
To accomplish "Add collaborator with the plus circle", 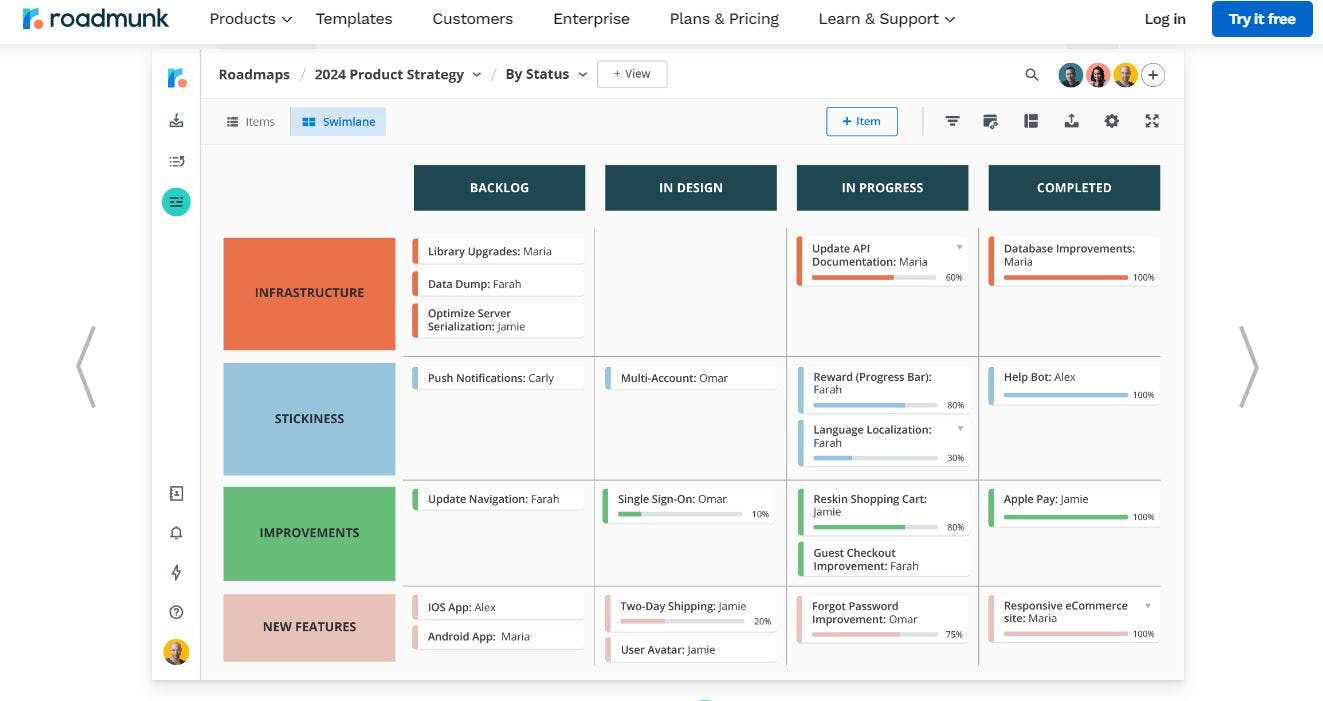I will (x=1153, y=75).
